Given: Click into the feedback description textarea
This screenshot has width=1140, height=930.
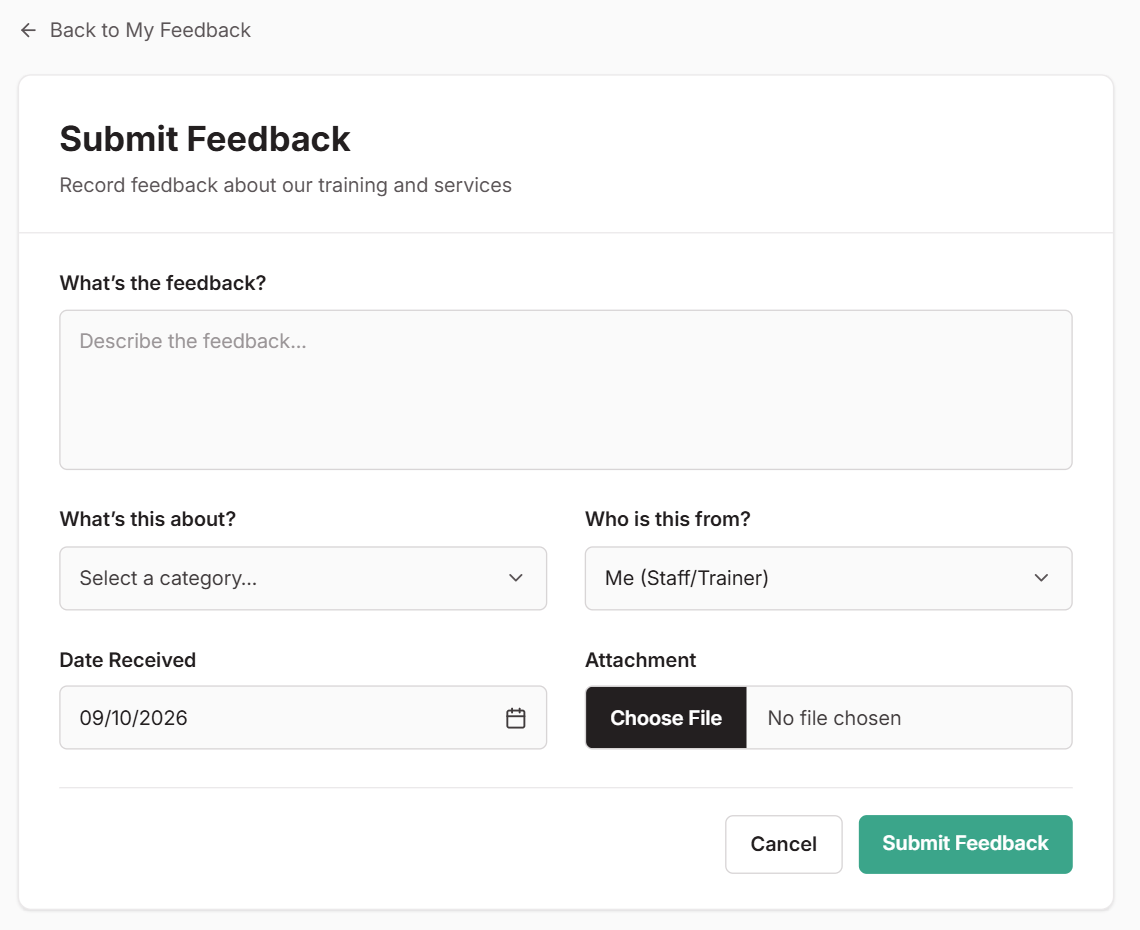Looking at the screenshot, I should coord(566,390).
